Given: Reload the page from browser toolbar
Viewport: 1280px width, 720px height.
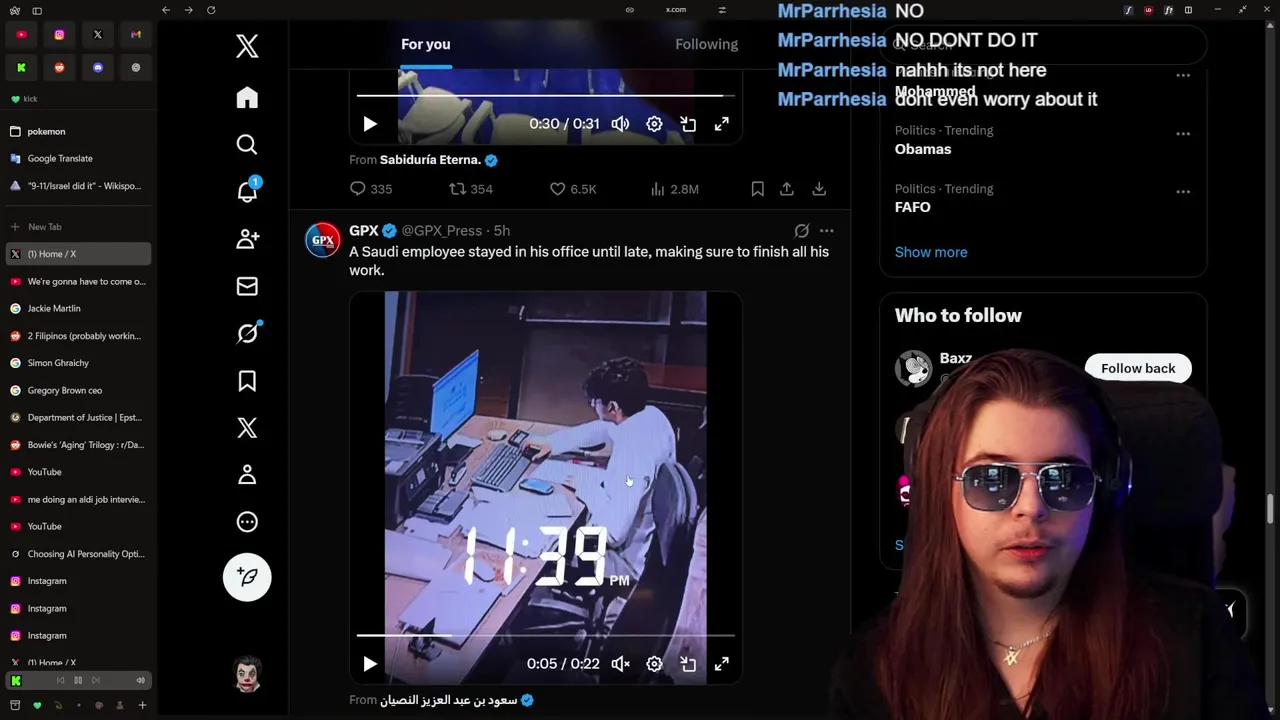Looking at the screenshot, I should [x=211, y=10].
